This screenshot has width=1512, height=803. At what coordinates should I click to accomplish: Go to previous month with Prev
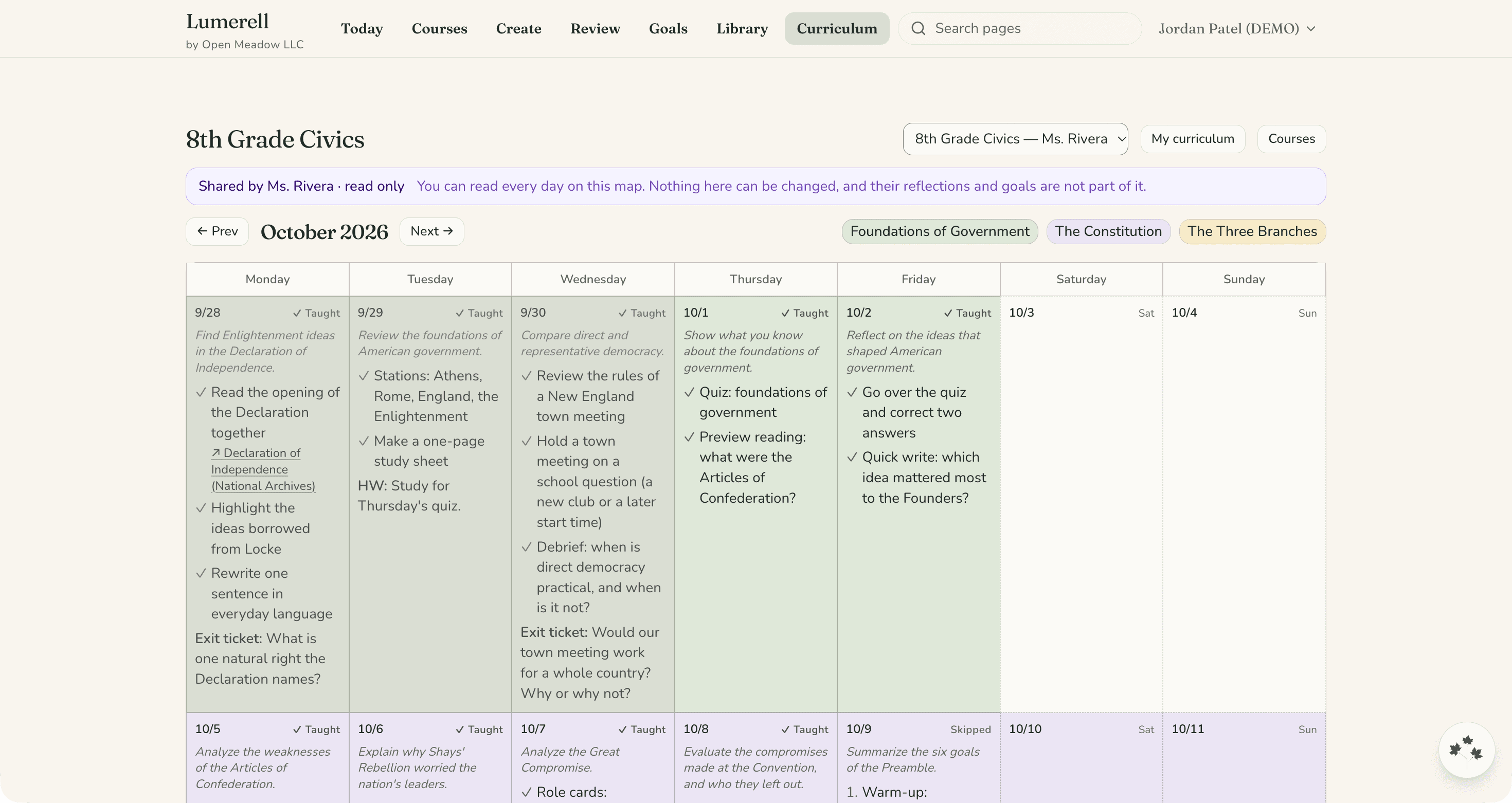217,231
